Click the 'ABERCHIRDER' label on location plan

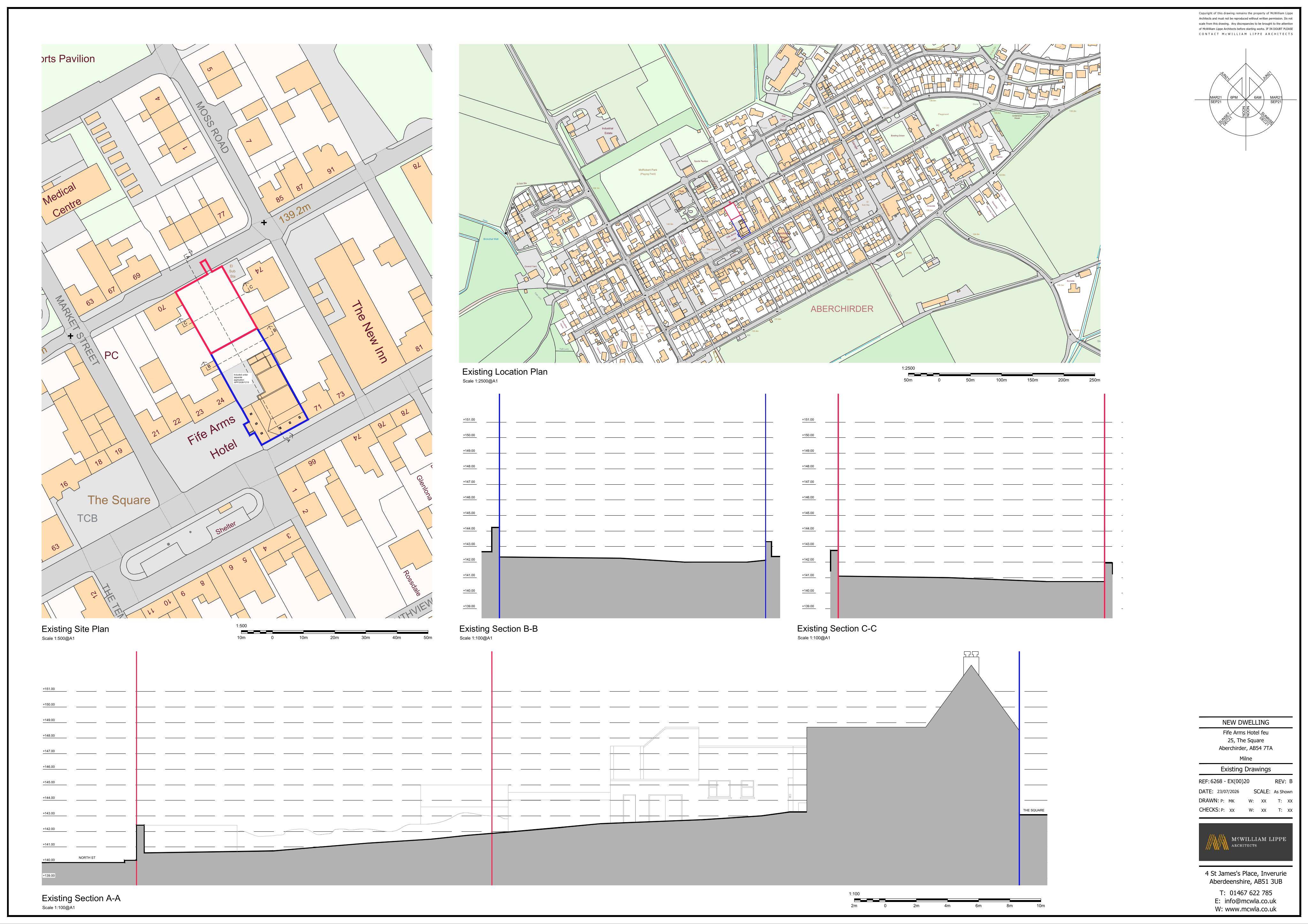(x=842, y=309)
